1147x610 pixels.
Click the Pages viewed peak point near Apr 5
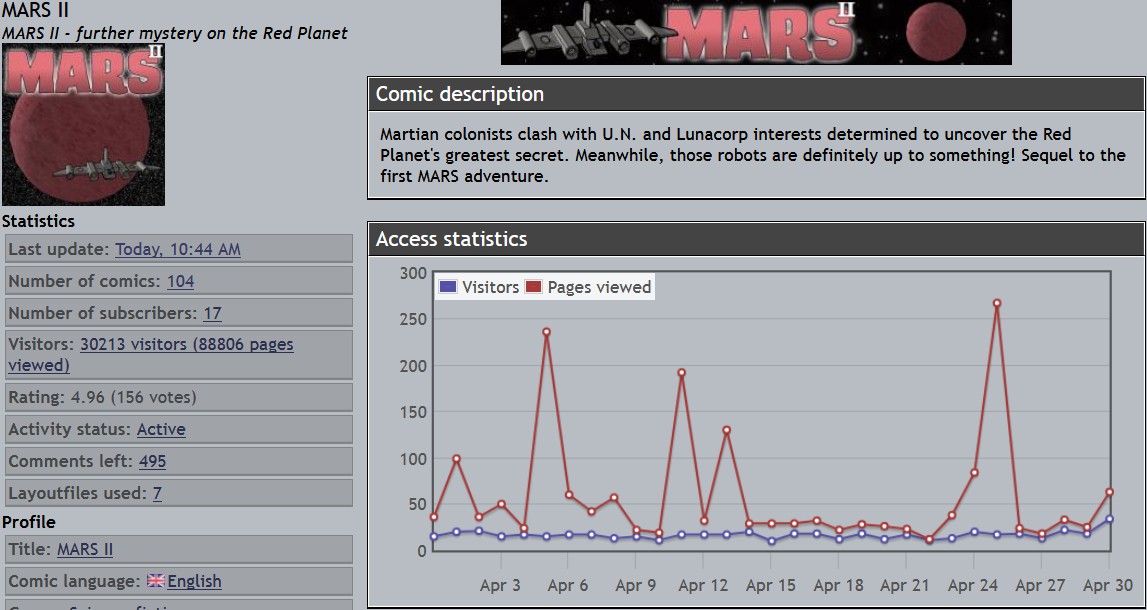(x=546, y=332)
